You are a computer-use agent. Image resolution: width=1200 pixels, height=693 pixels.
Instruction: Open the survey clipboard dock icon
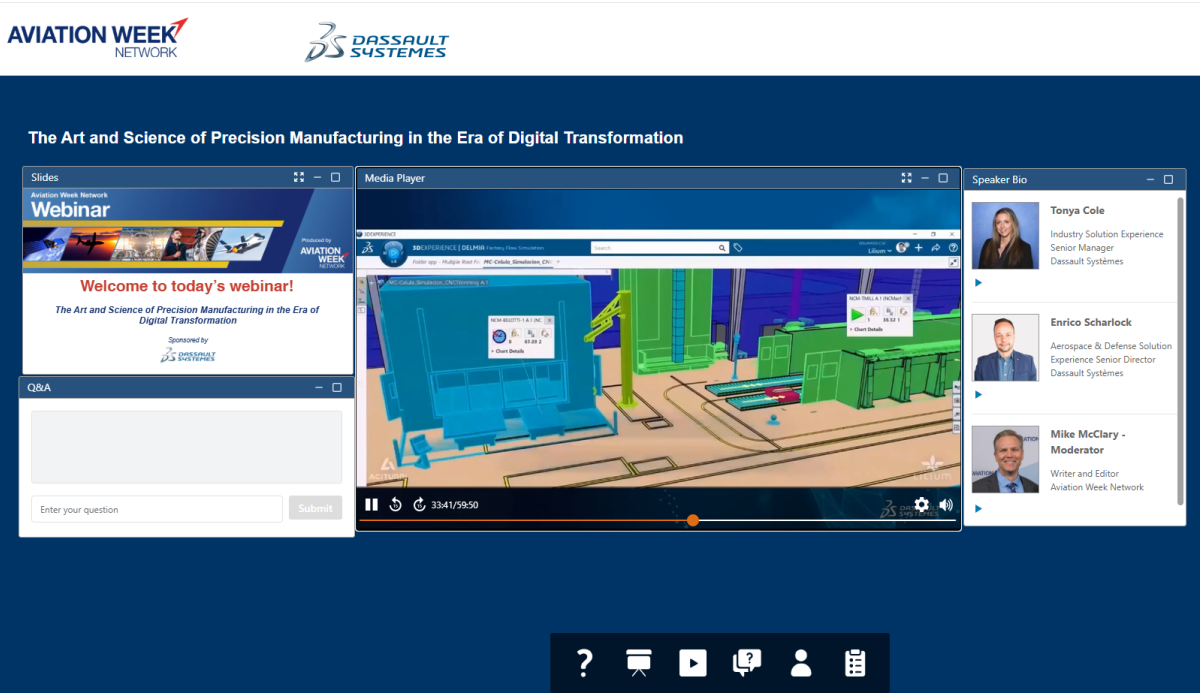point(854,663)
